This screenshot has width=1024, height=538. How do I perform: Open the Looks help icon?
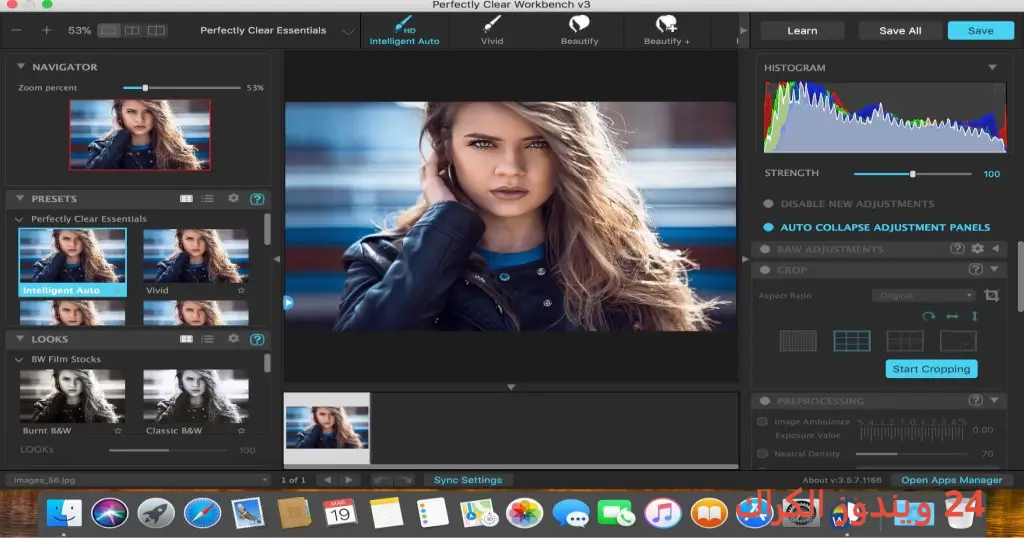point(257,339)
